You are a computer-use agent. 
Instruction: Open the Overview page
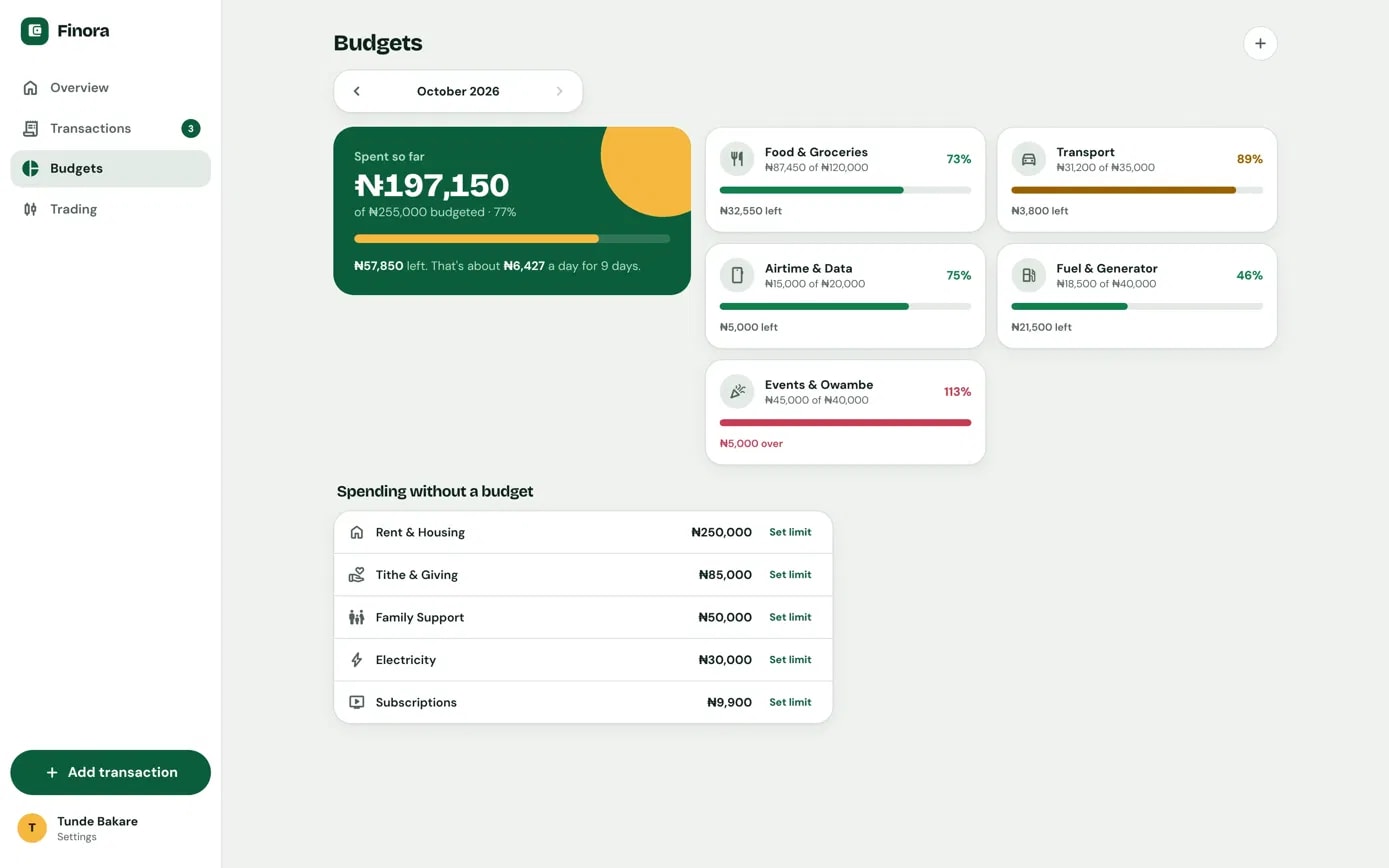[111, 88]
